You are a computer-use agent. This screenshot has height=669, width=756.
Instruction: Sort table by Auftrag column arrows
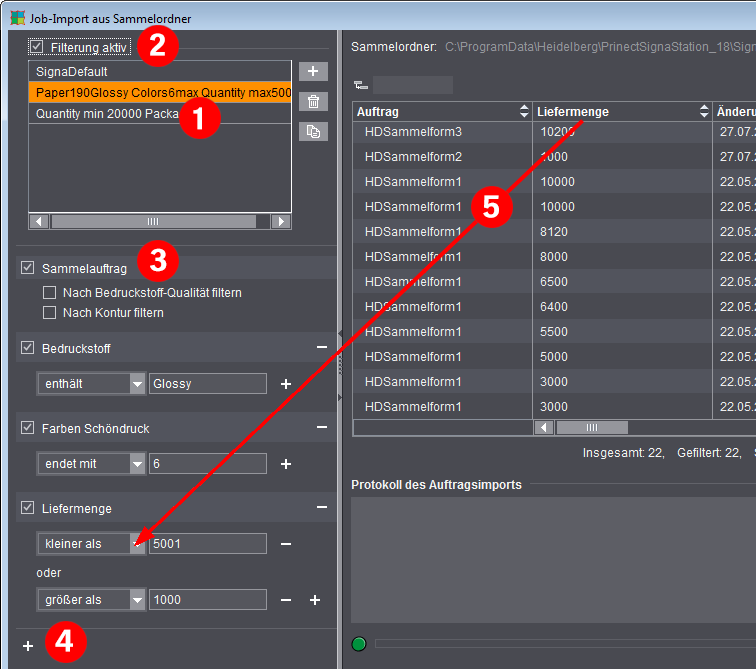(524, 111)
